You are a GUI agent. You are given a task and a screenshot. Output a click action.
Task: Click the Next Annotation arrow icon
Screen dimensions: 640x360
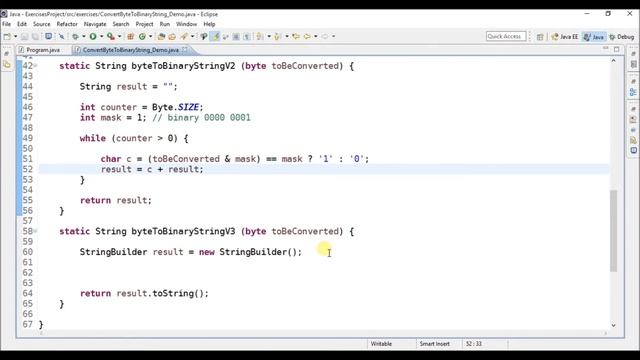(260, 36)
